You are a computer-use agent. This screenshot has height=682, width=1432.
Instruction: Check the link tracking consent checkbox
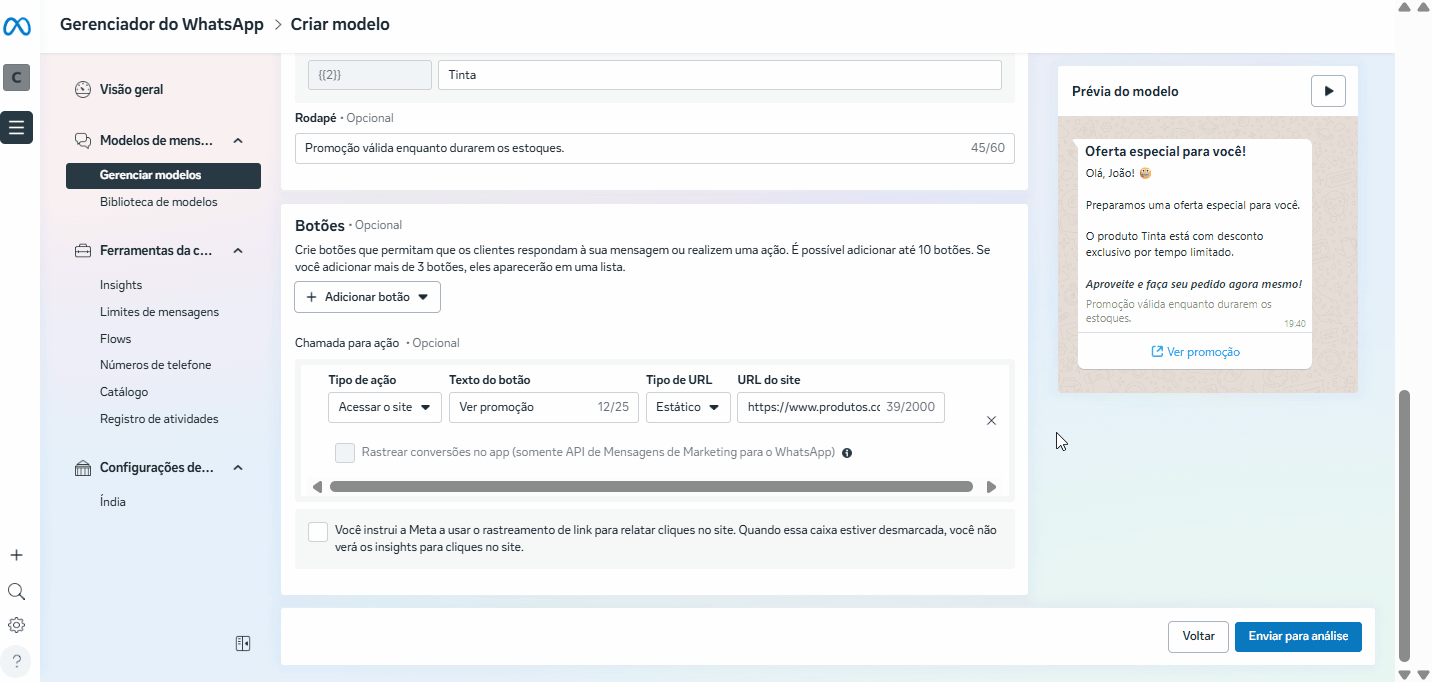pos(318,531)
